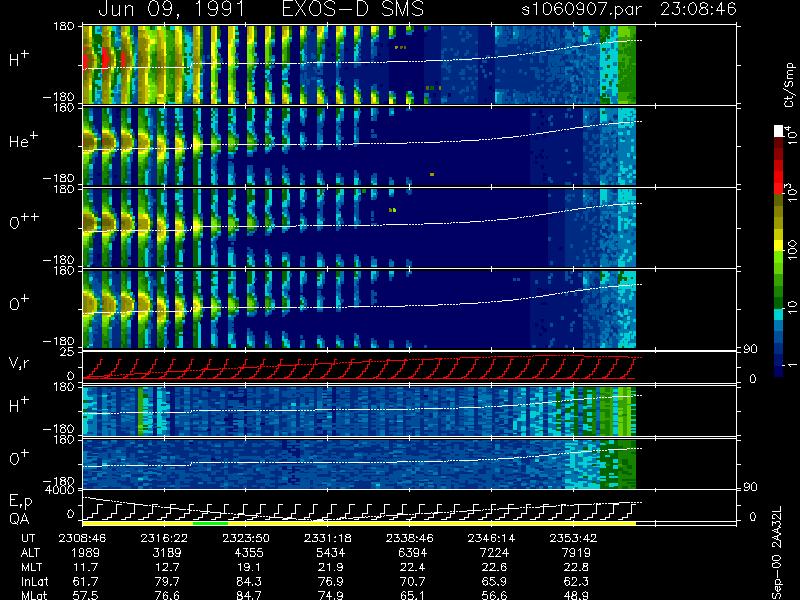800x600 pixels.
Task: Click the "MLat" row label
Action: pyautogui.click(x=34, y=595)
